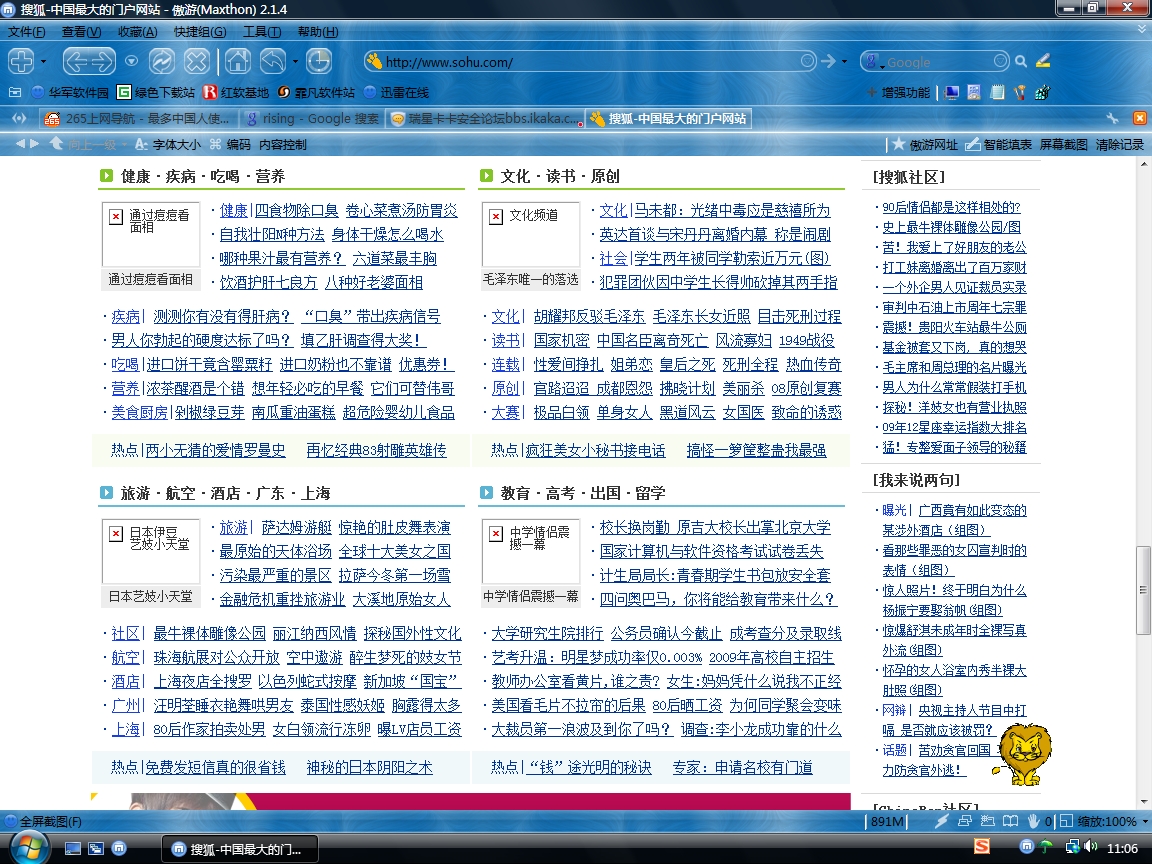Switch to the 265上网导航 tab
The width and height of the screenshot is (1152, 864).
click(x=137, y=118)
